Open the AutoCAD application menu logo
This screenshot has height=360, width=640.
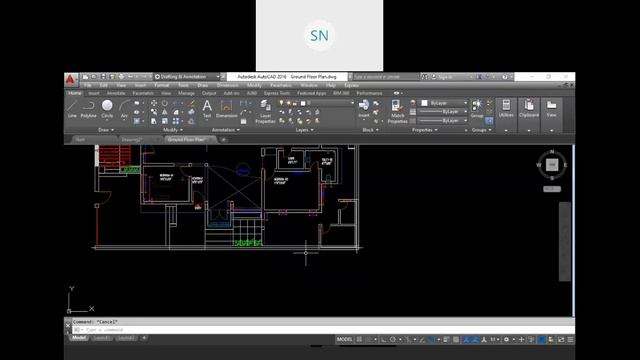click(x=70, y=79)
